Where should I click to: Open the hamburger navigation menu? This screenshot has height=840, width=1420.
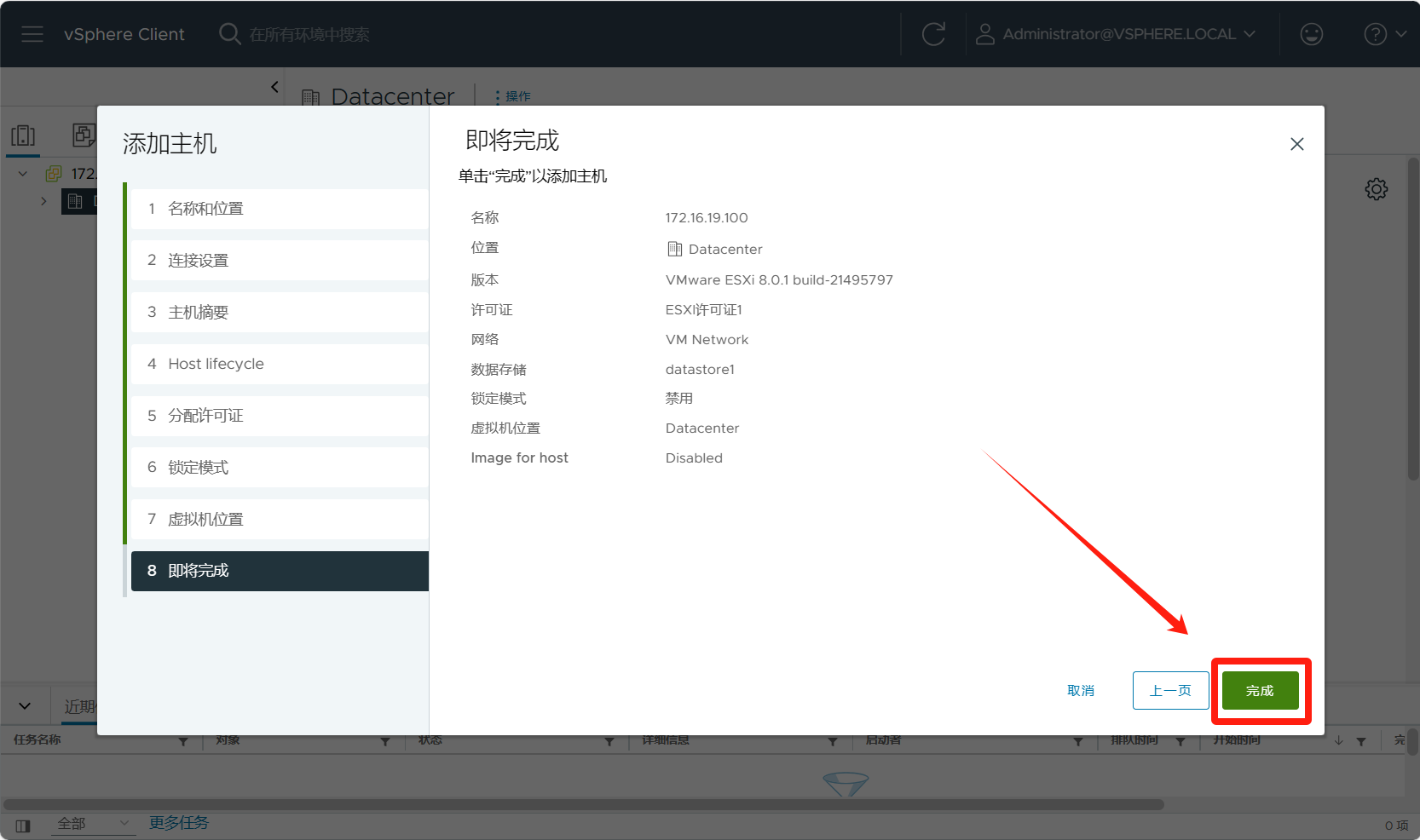32,34
